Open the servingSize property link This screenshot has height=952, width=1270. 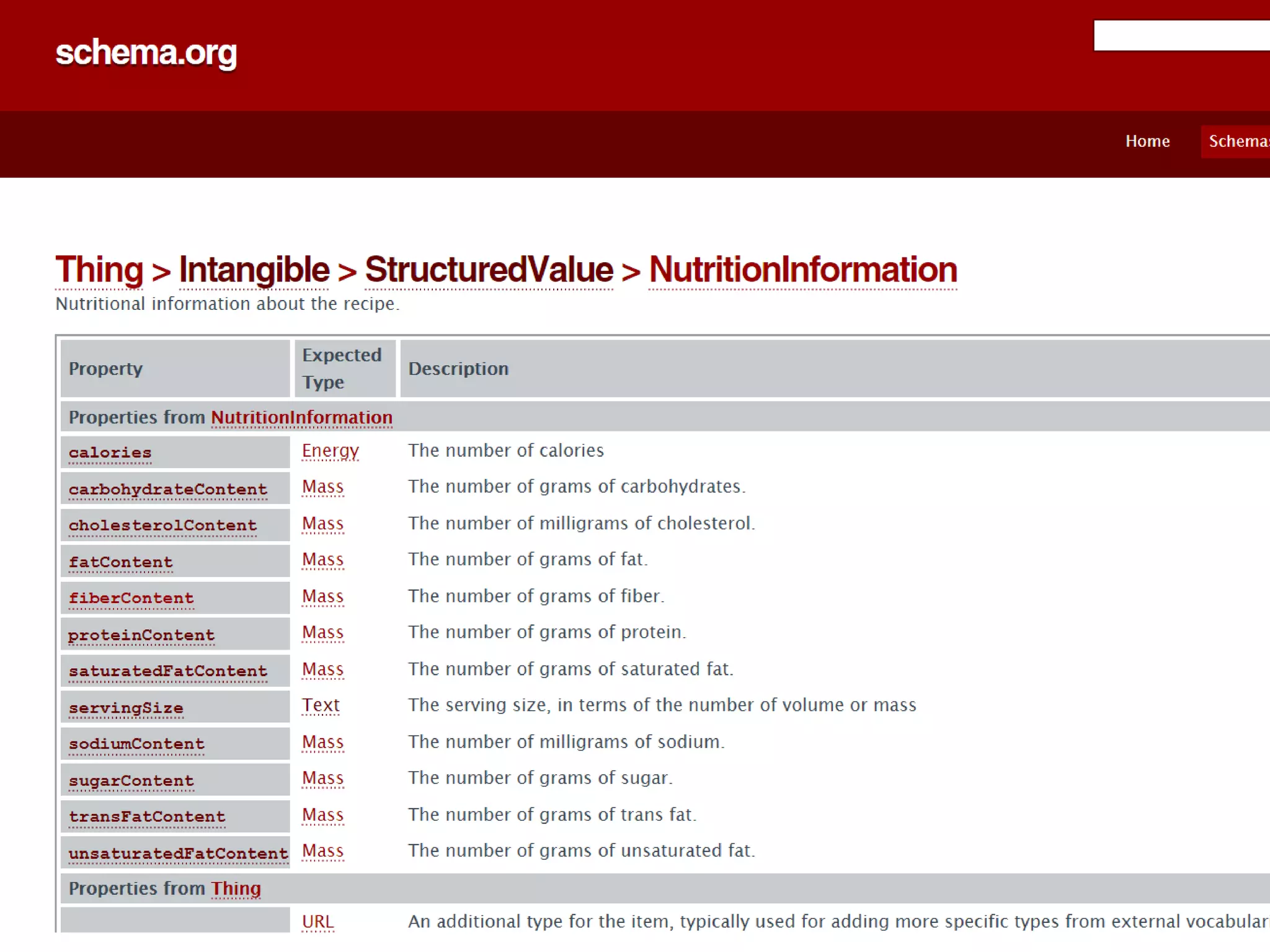tap(126, 708)
